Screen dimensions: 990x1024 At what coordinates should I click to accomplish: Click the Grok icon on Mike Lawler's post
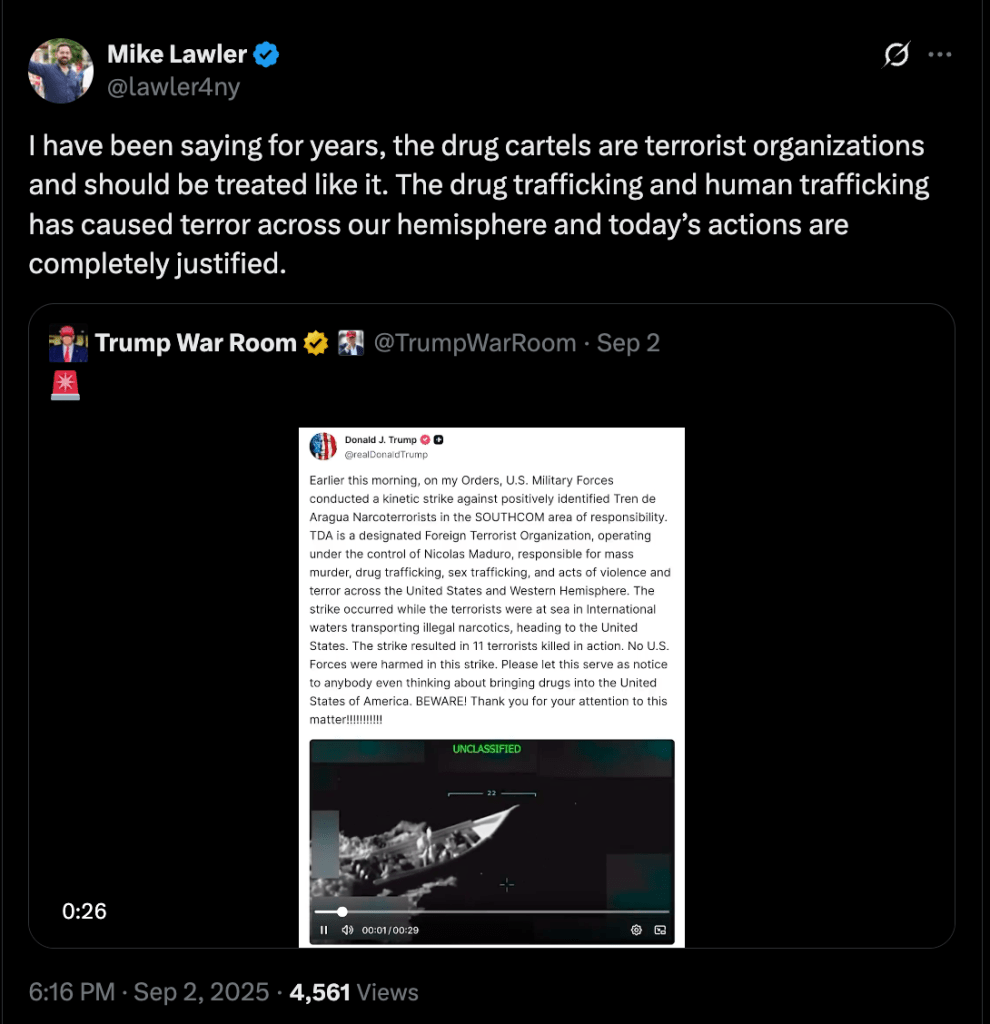897,56
